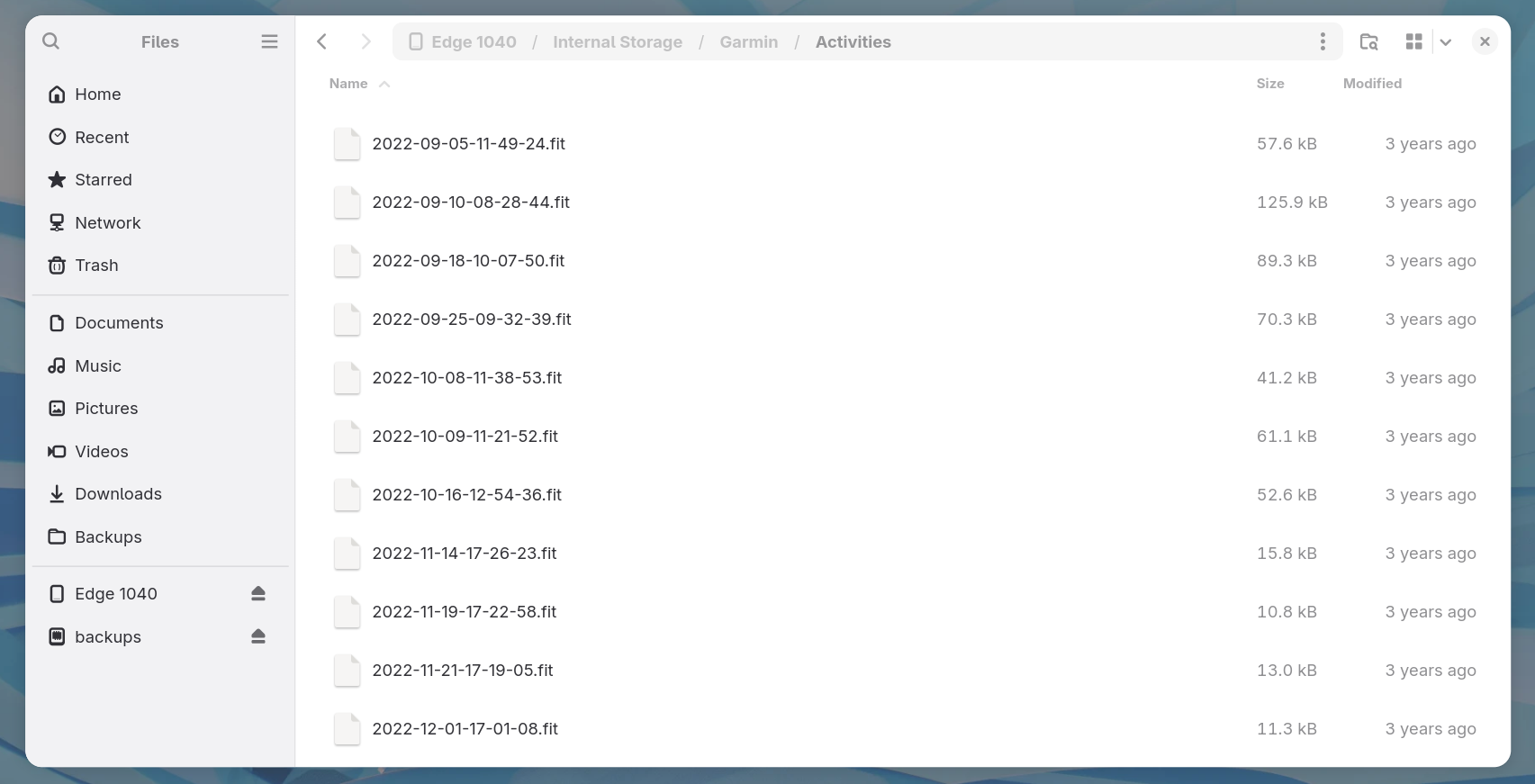Image resolution: width=1535 pixels, height=784 pixels.
Task: Navigate to Garmin breadcrumb
Action: coord(749,42)
